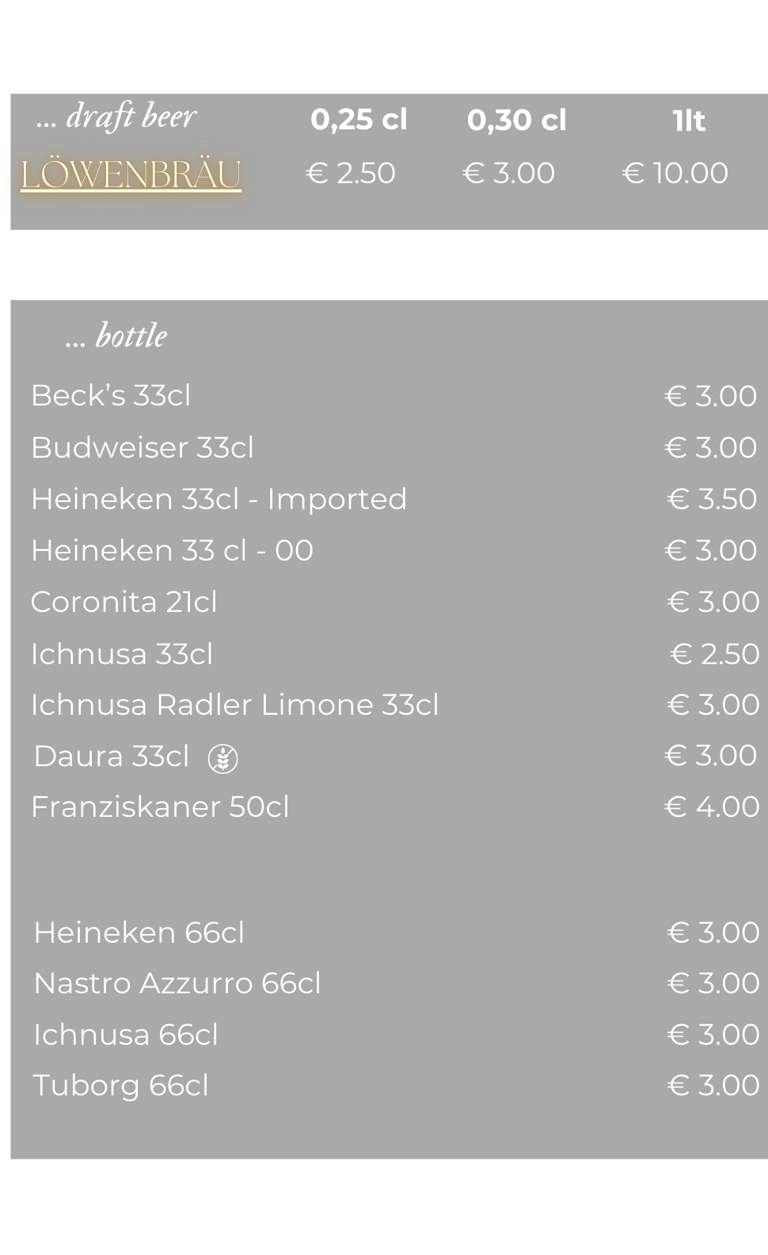Click the partial round emblem left of Löwenbräu
Screen dimensions: 768x1255
(x=5, y=178)
